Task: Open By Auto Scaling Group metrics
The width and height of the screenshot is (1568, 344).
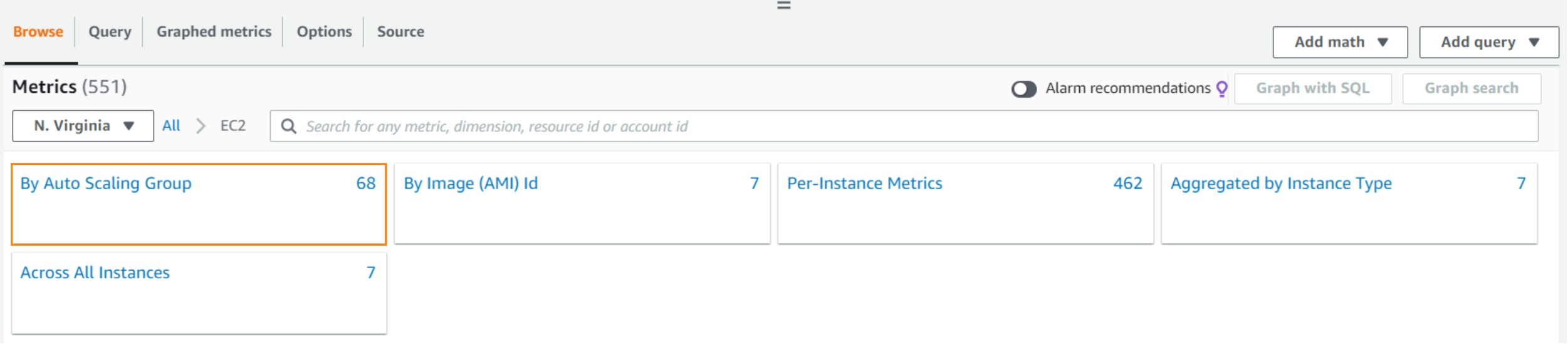Action: click(x=107, y=184)
